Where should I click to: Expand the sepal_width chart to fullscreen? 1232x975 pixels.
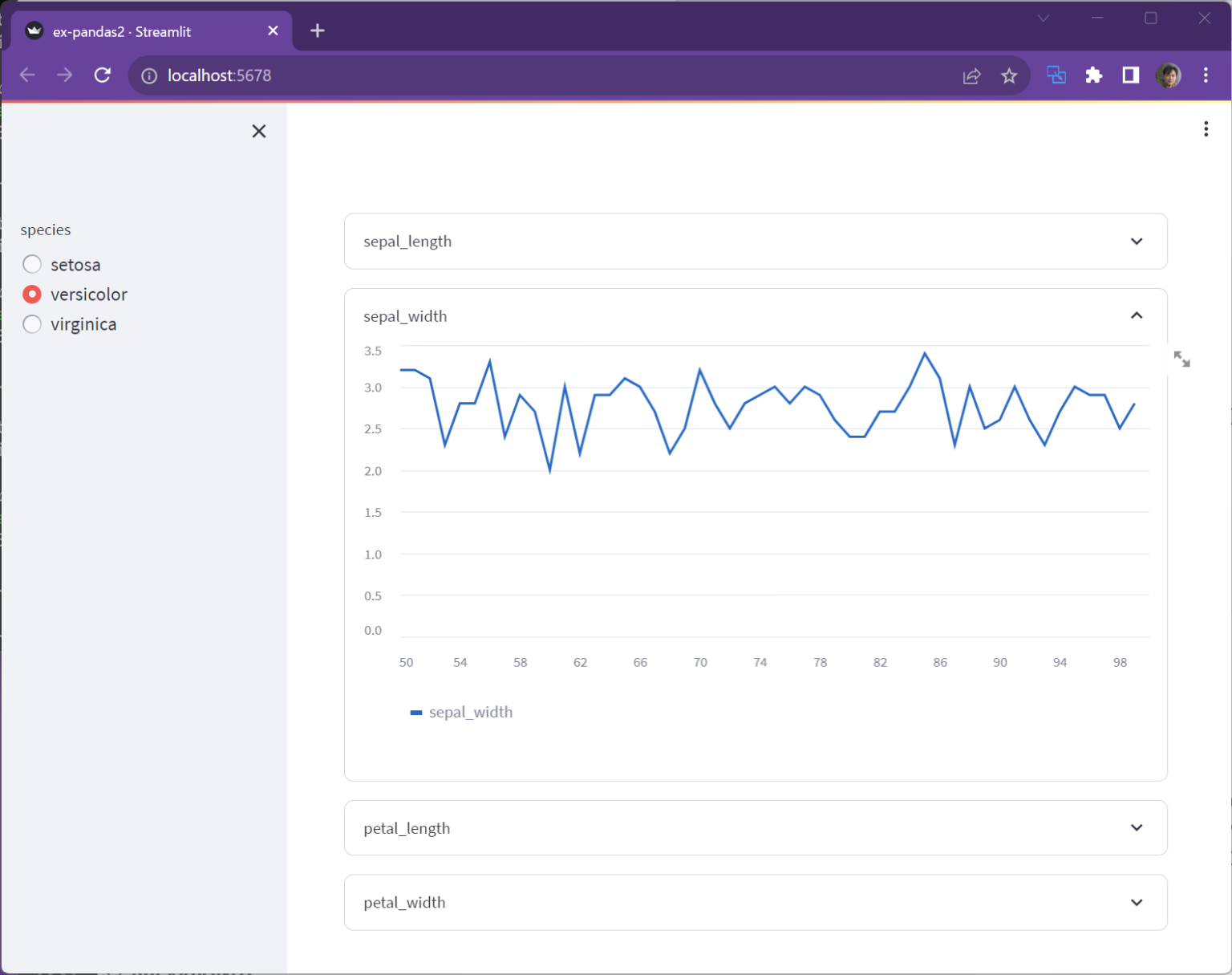click(x=1182, y=359)
